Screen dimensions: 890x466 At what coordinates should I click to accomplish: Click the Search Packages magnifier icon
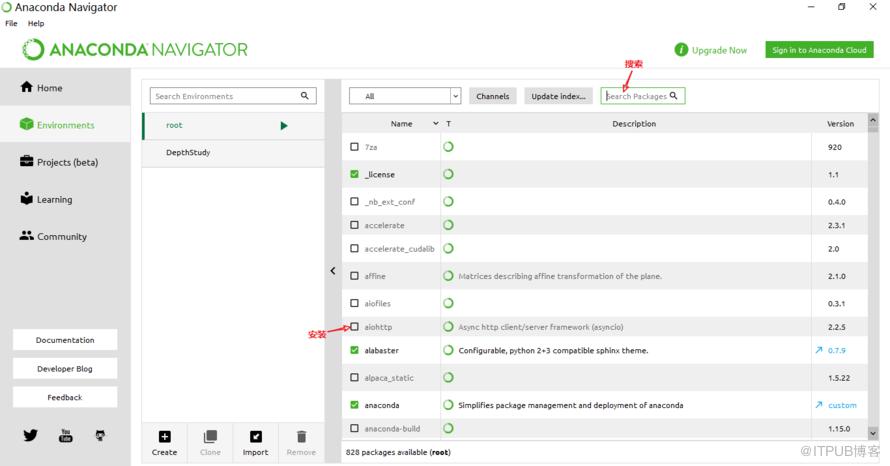[673, 95]
